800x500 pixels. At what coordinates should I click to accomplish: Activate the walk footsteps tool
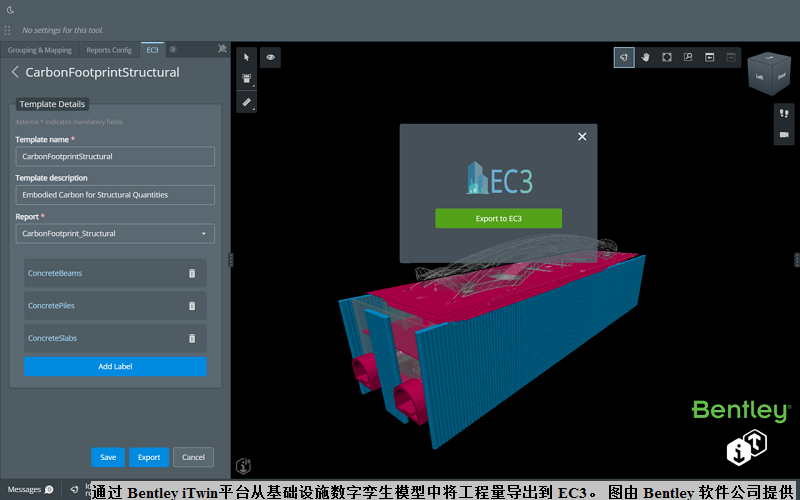(x=784, y=113)
